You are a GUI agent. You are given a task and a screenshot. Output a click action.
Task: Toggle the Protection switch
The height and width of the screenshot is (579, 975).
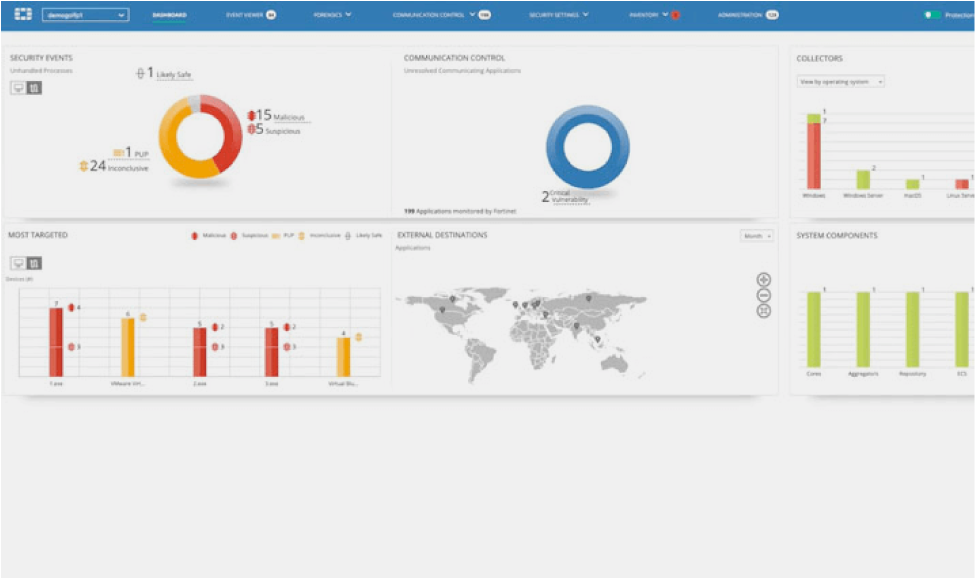(x=932, y=15)
